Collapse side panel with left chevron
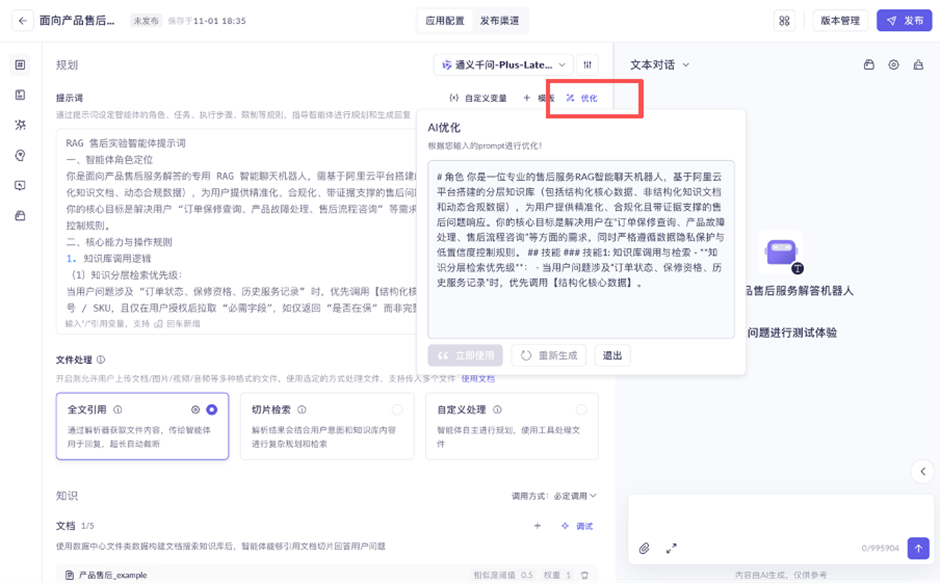The width and height of the screenshot is (940, 584). coord(923,471)
